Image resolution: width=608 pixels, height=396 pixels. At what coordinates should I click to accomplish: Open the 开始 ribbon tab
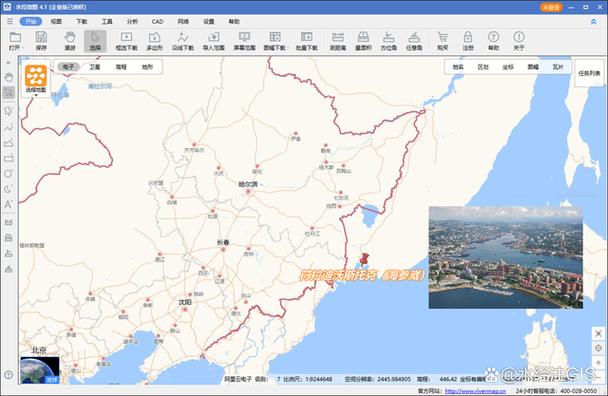tap(31, 21)
